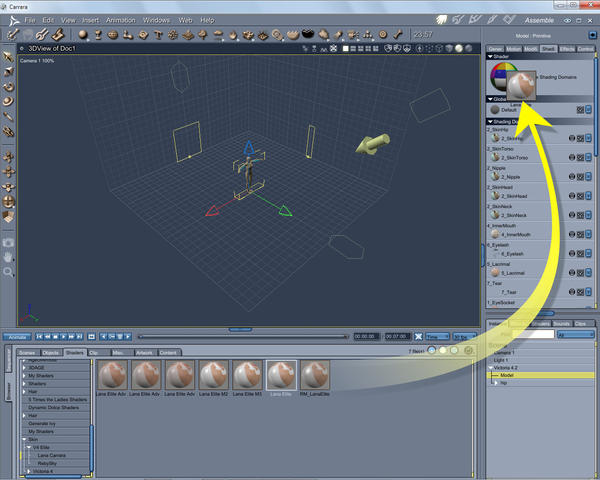Viewport: 600px width, 480px height.
Task: Click the browser tree vertical scrollbar
Action: pos(92,448)
